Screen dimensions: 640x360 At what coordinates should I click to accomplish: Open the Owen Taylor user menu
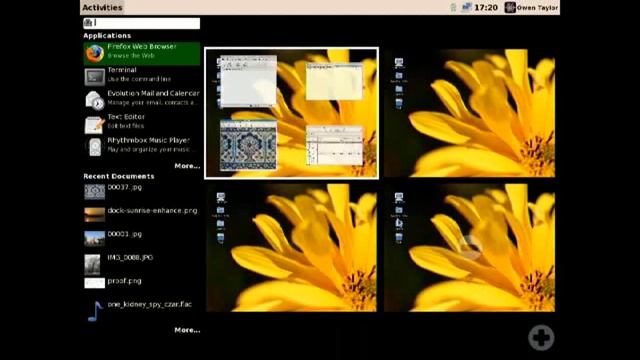click(531, 7)
